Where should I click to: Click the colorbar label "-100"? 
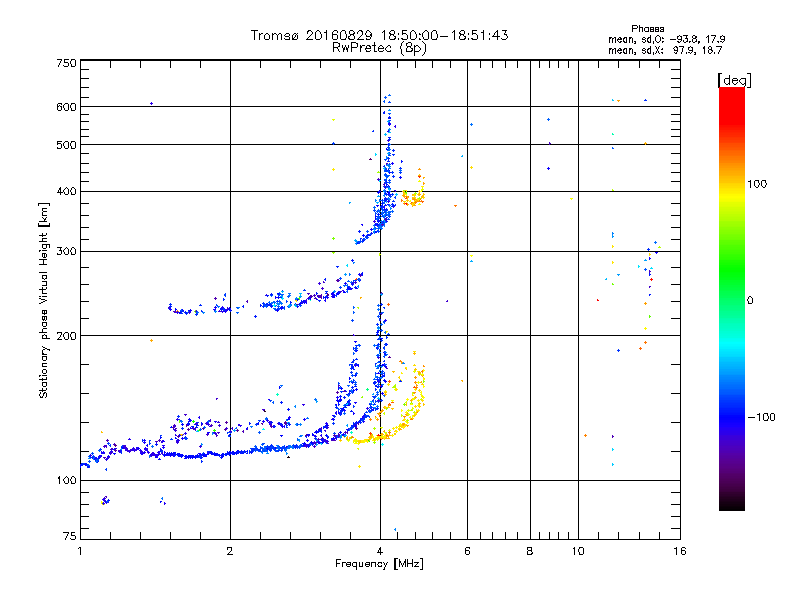coord(761,417)
